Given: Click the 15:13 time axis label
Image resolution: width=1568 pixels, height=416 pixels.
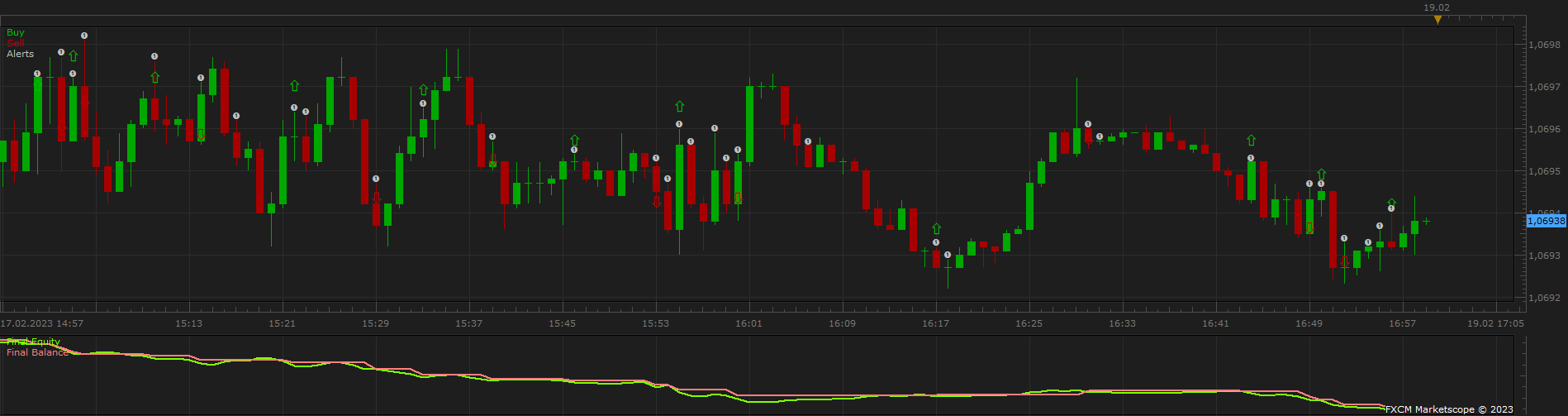Looking at the screenshot, I should coord(188,323).
